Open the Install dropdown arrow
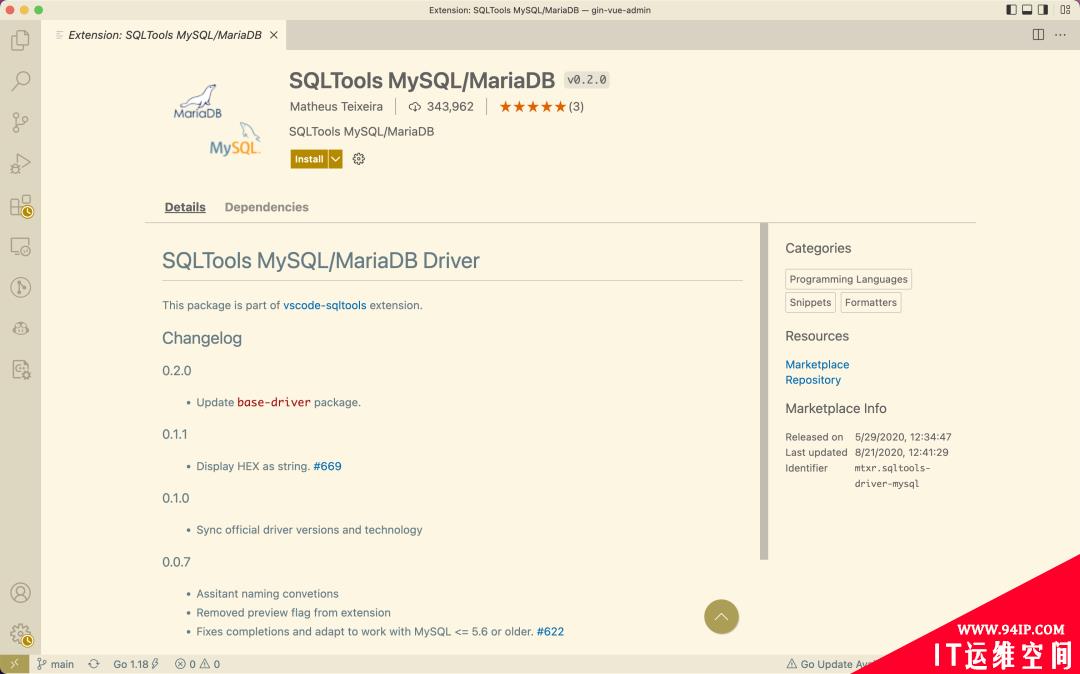Viewport: 1080px width, 674px height. 335,159
